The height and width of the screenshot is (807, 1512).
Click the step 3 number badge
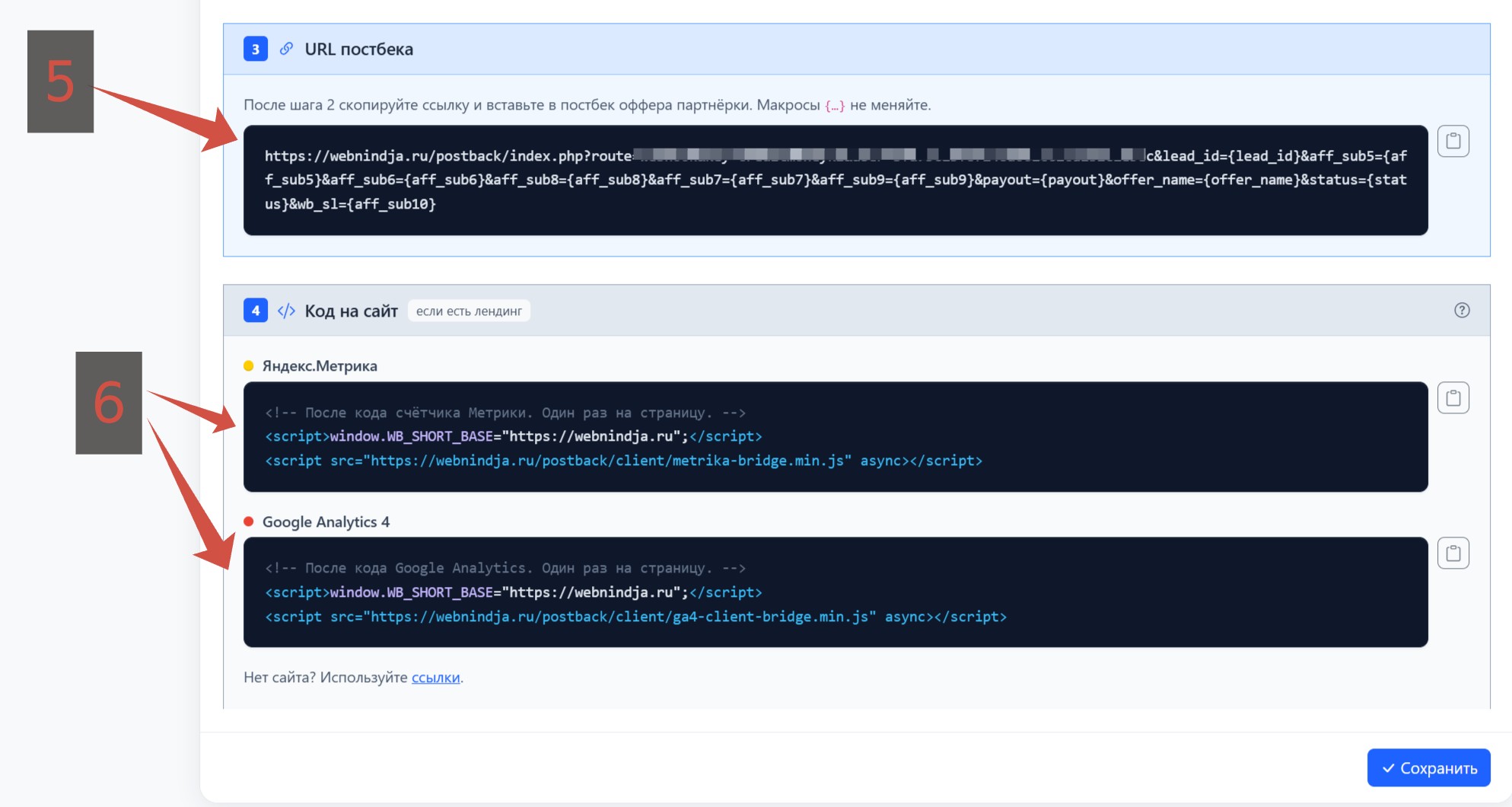click(x=256, y=49)
